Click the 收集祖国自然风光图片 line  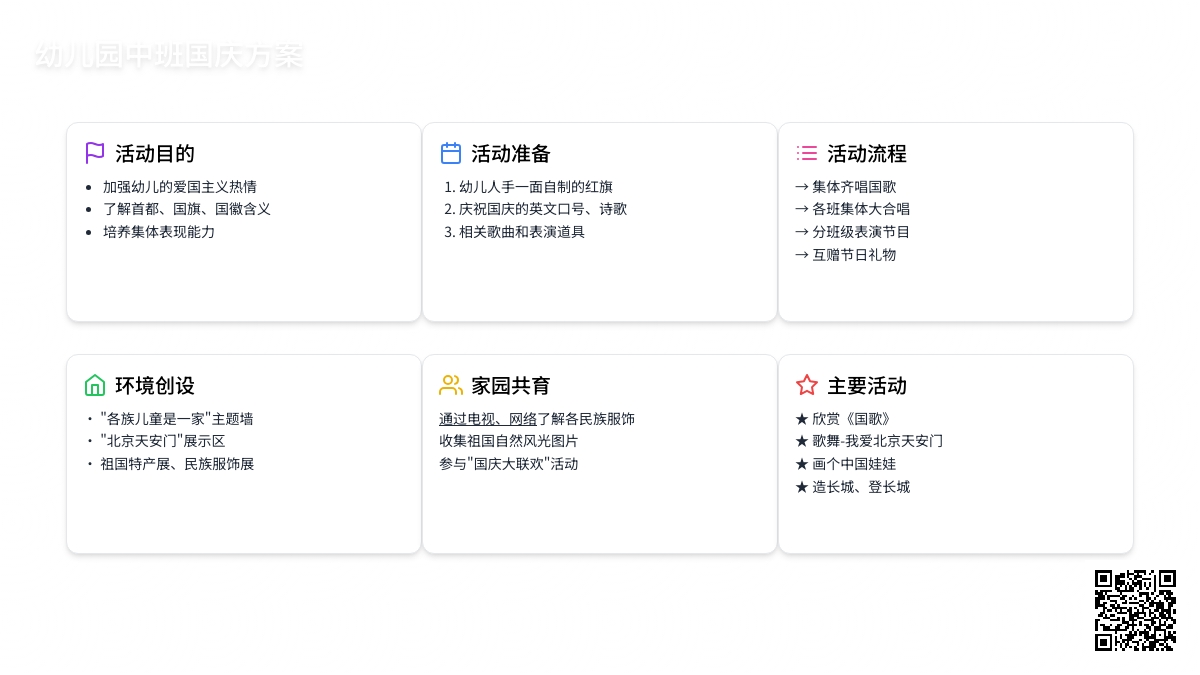click(509, 441)
